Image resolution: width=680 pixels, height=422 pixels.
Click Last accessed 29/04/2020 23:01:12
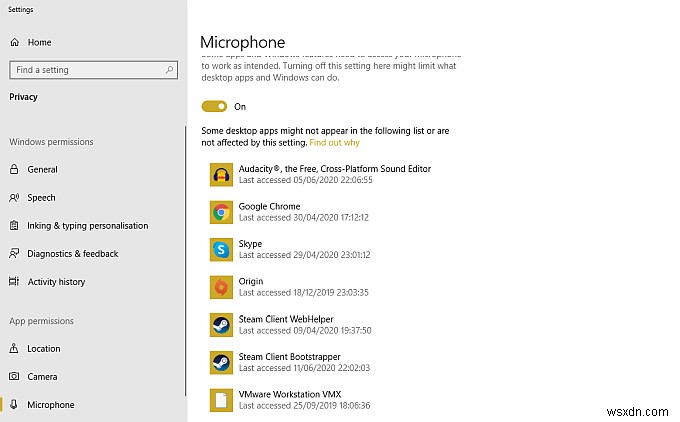304,255
